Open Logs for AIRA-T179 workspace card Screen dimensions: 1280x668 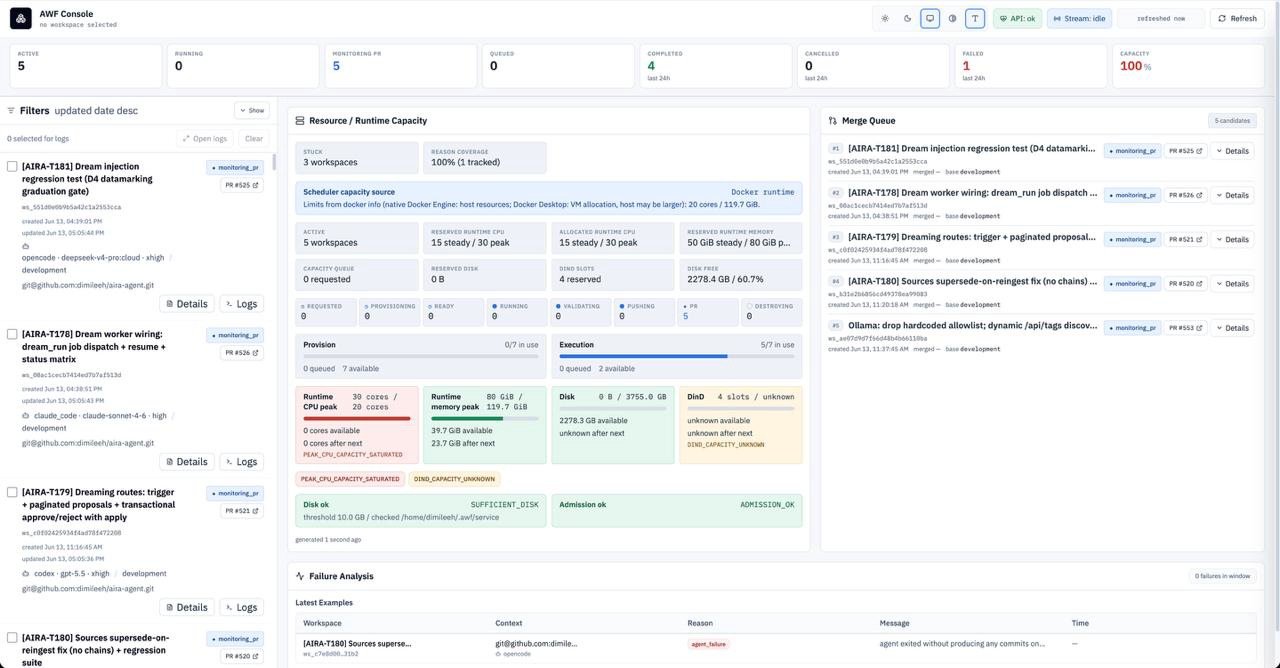(x=241, y=607)
